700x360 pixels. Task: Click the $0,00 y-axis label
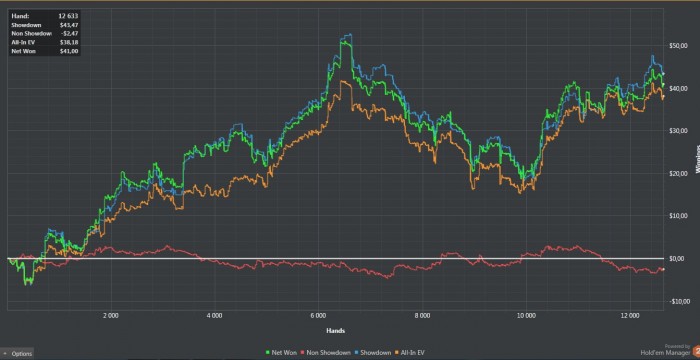pos(676,259)
